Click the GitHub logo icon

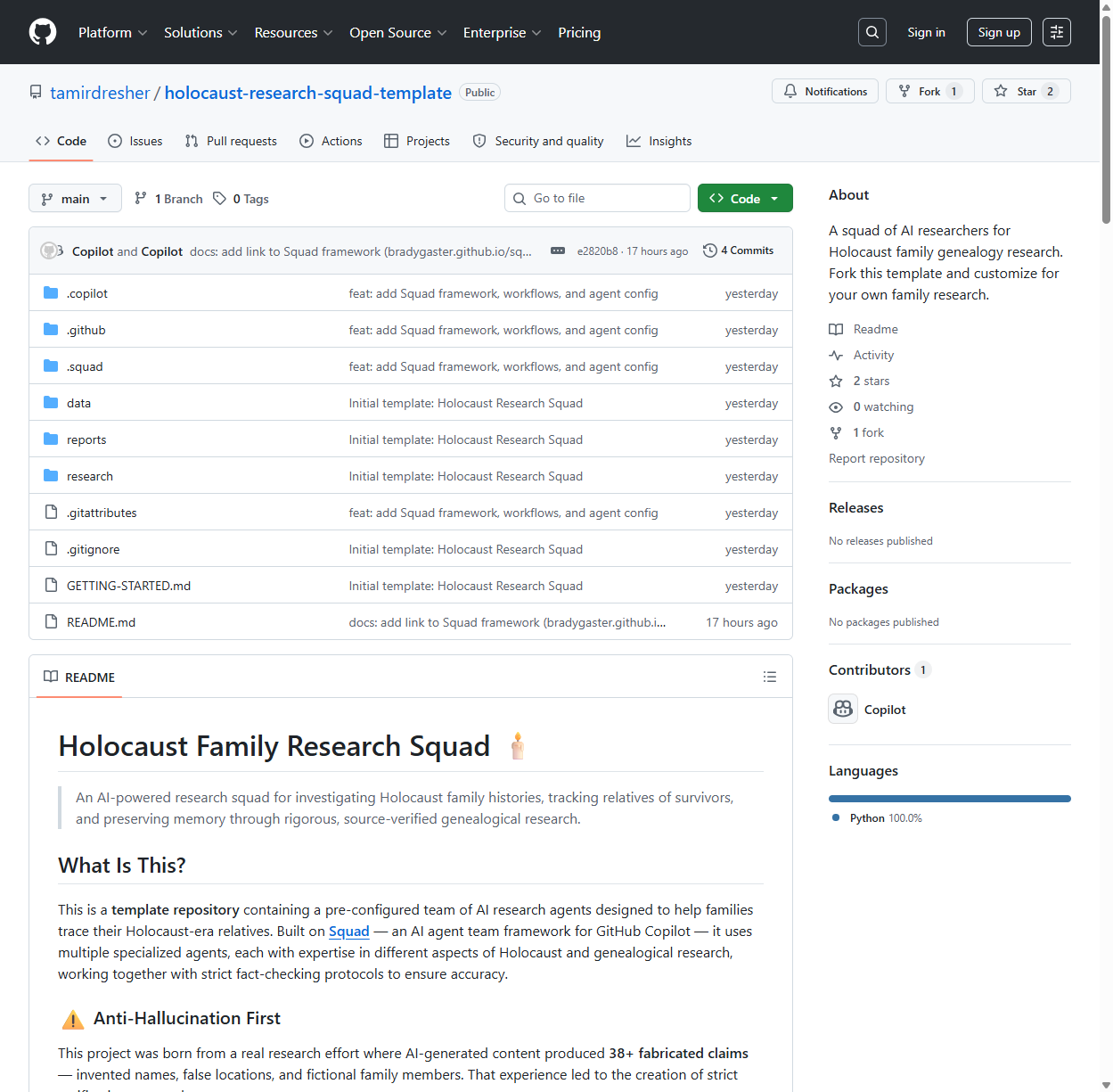[x=43, y=32]
